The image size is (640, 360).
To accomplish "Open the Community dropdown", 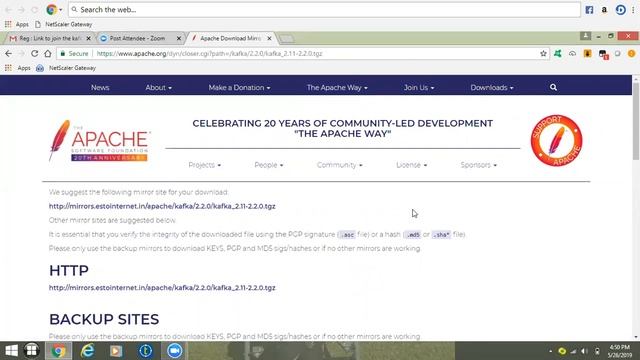I will pyautogui.click(x=340, y=165).
